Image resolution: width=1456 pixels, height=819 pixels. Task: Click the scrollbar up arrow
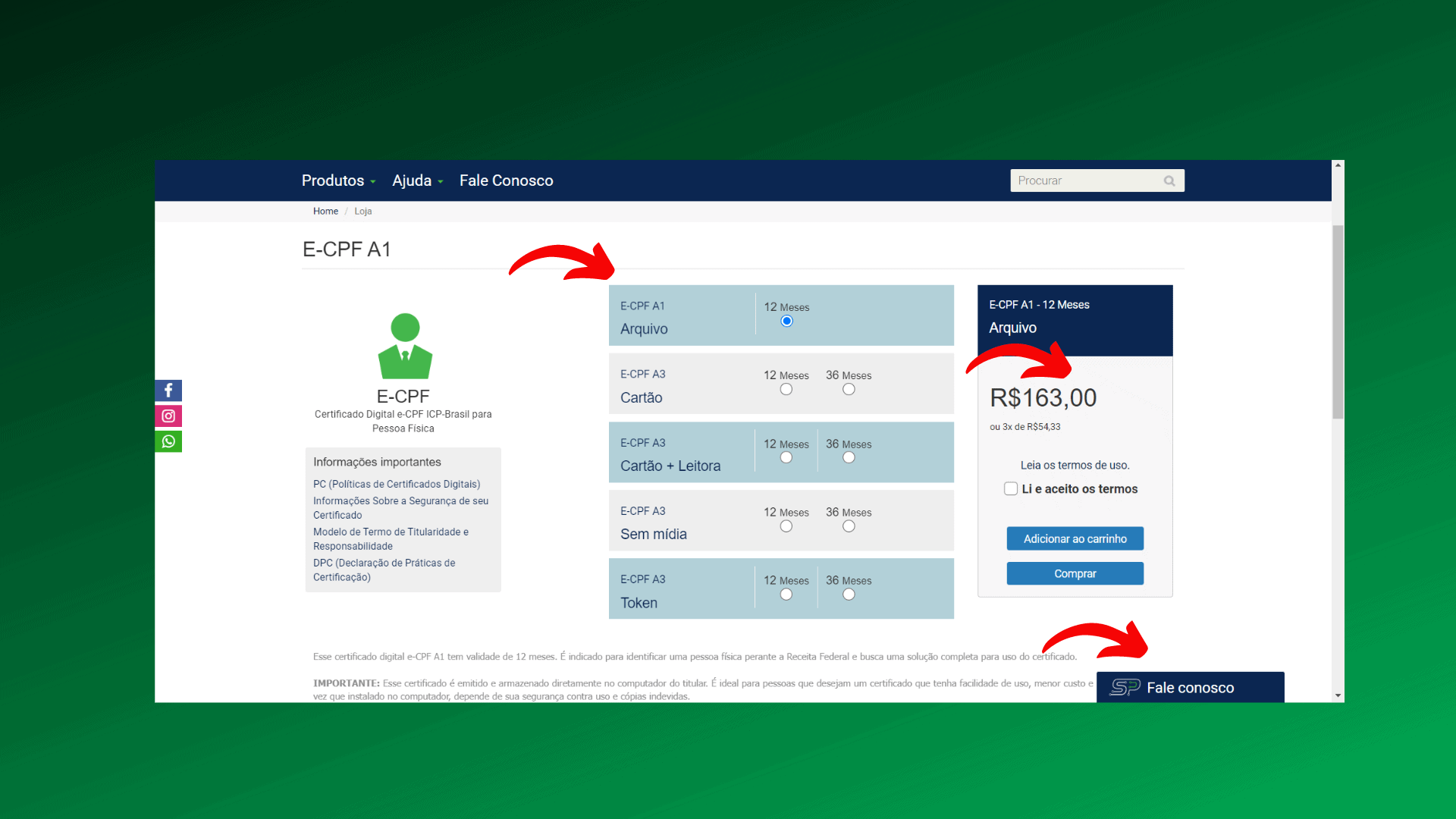click(1338, 165)
